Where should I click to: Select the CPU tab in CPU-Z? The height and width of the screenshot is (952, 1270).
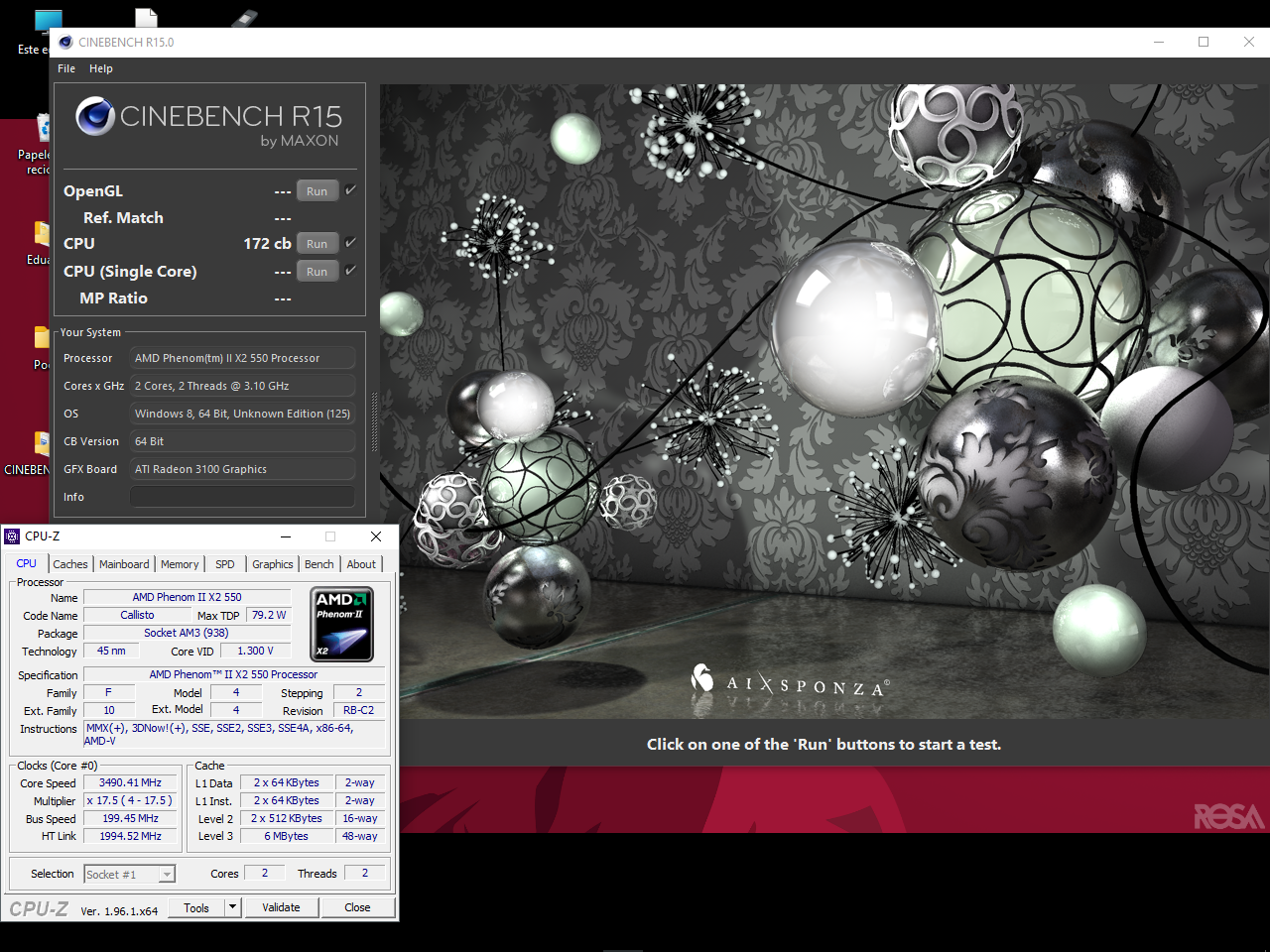click(27, 563)
